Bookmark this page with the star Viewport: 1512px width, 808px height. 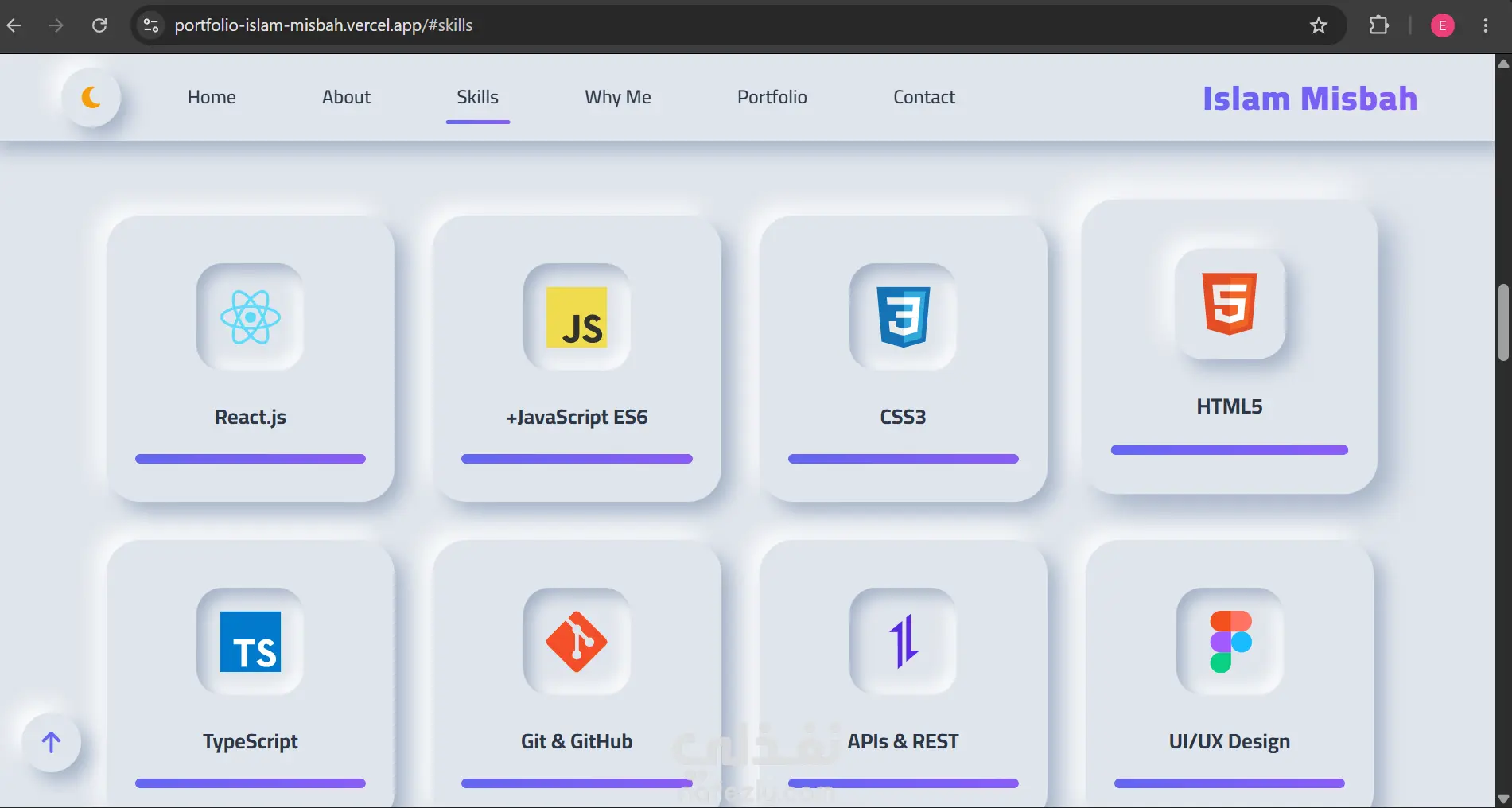click(x=1319, y=25)
